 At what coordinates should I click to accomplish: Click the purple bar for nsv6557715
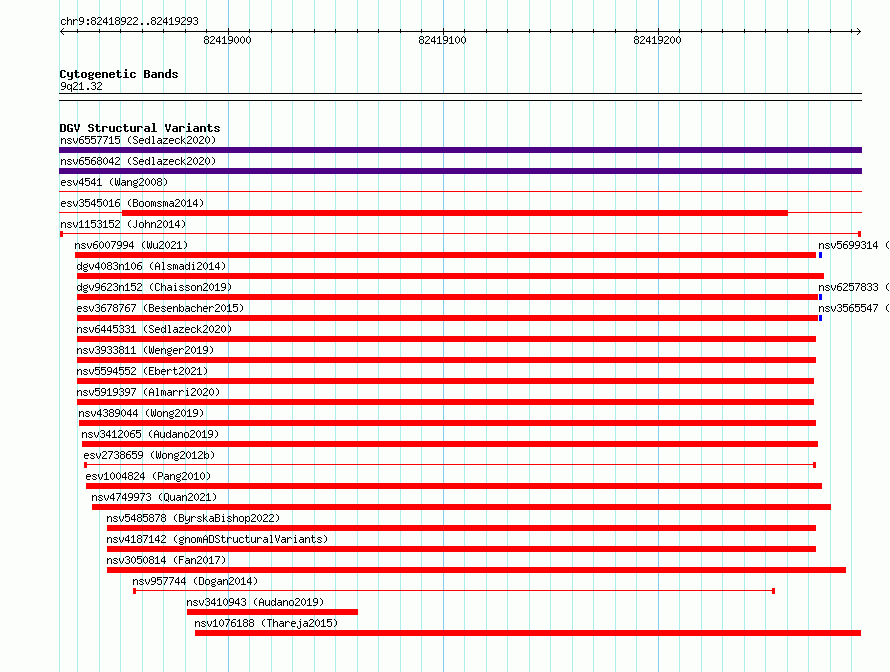(x=460, y=150)
